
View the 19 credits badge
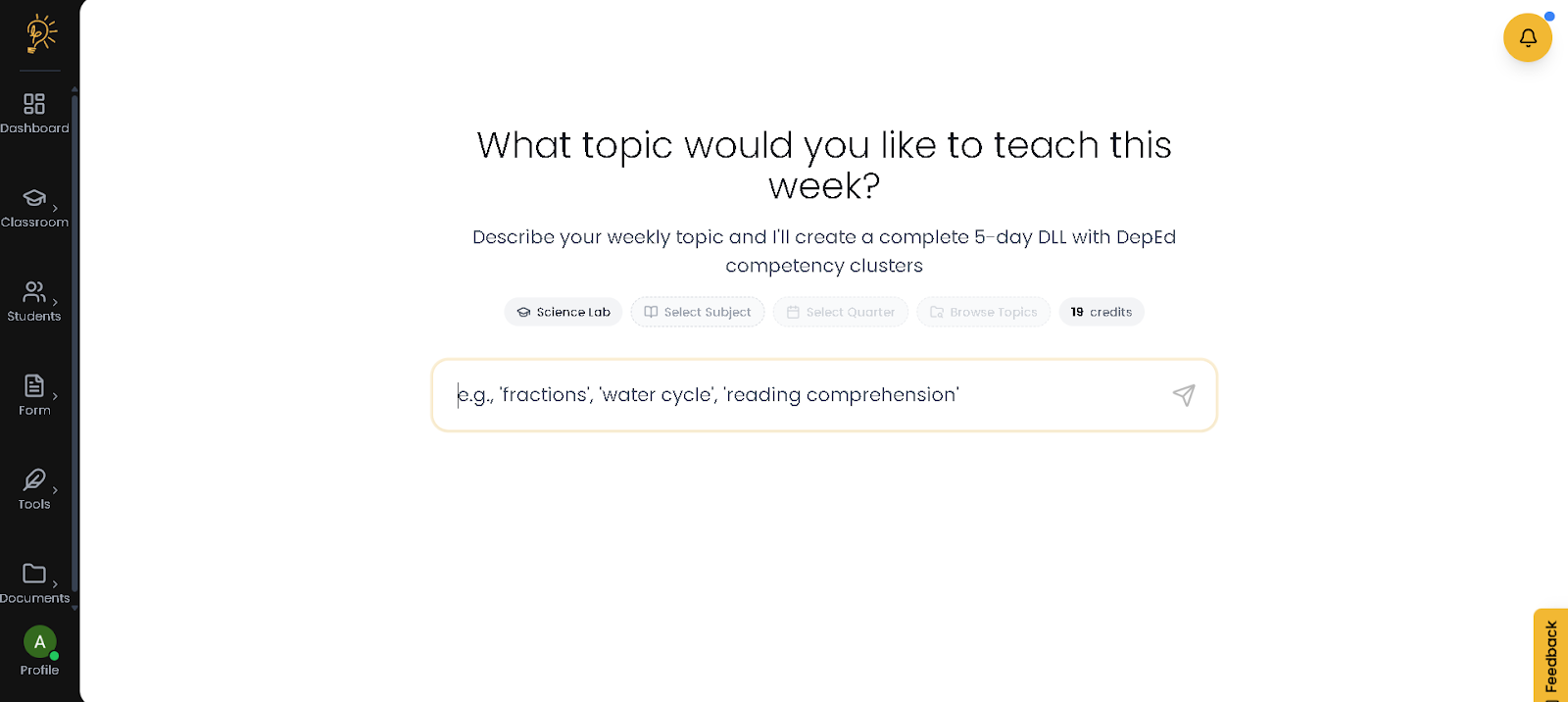(x=1102, y=312)
